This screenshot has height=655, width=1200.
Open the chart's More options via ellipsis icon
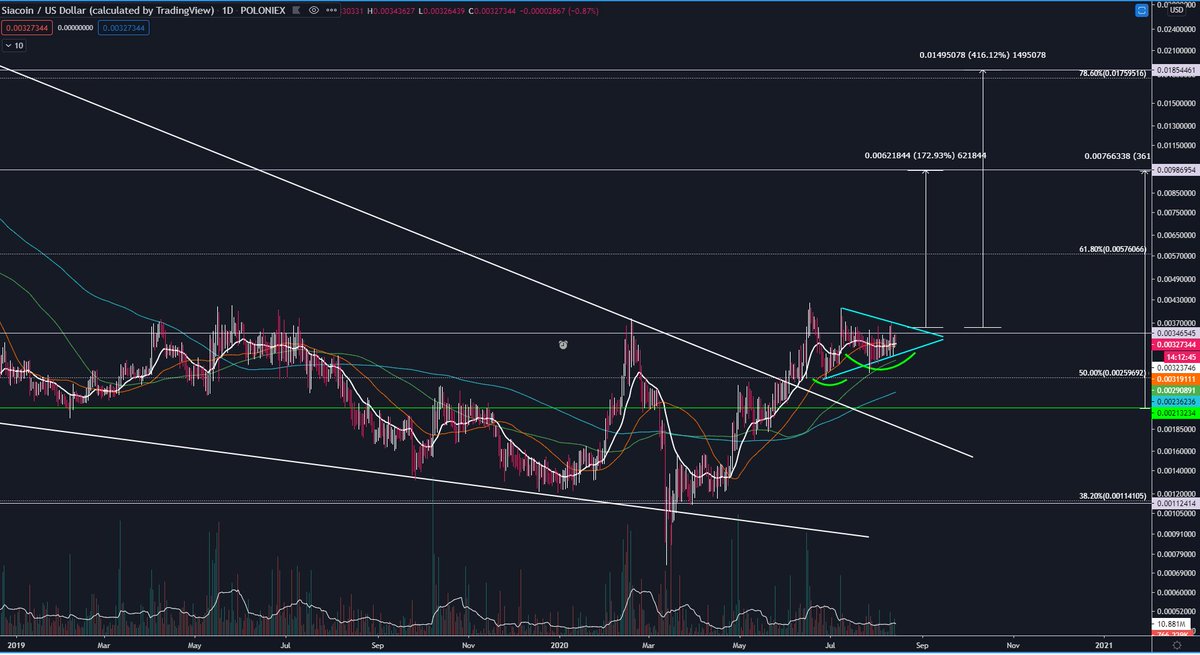[331, 11]
